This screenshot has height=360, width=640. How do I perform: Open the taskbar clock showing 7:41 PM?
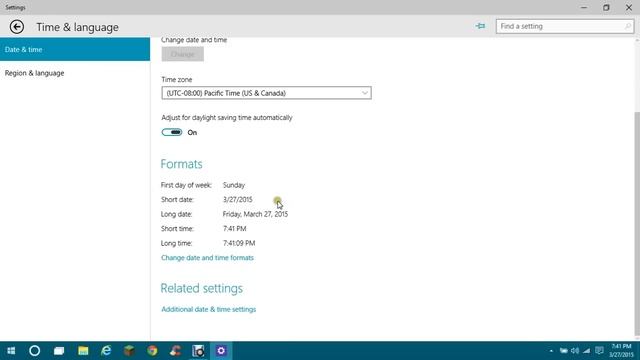[x=621, y=351]
